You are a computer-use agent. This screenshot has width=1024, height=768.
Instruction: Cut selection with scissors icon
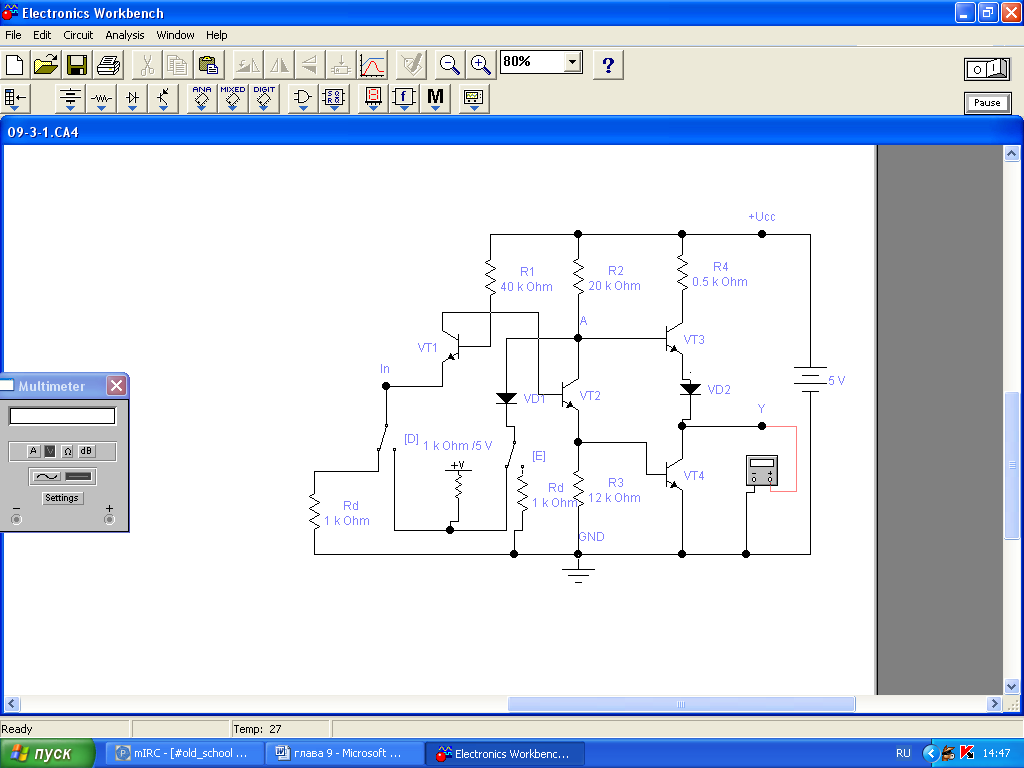pyautogui.click(x=147, y=65)
